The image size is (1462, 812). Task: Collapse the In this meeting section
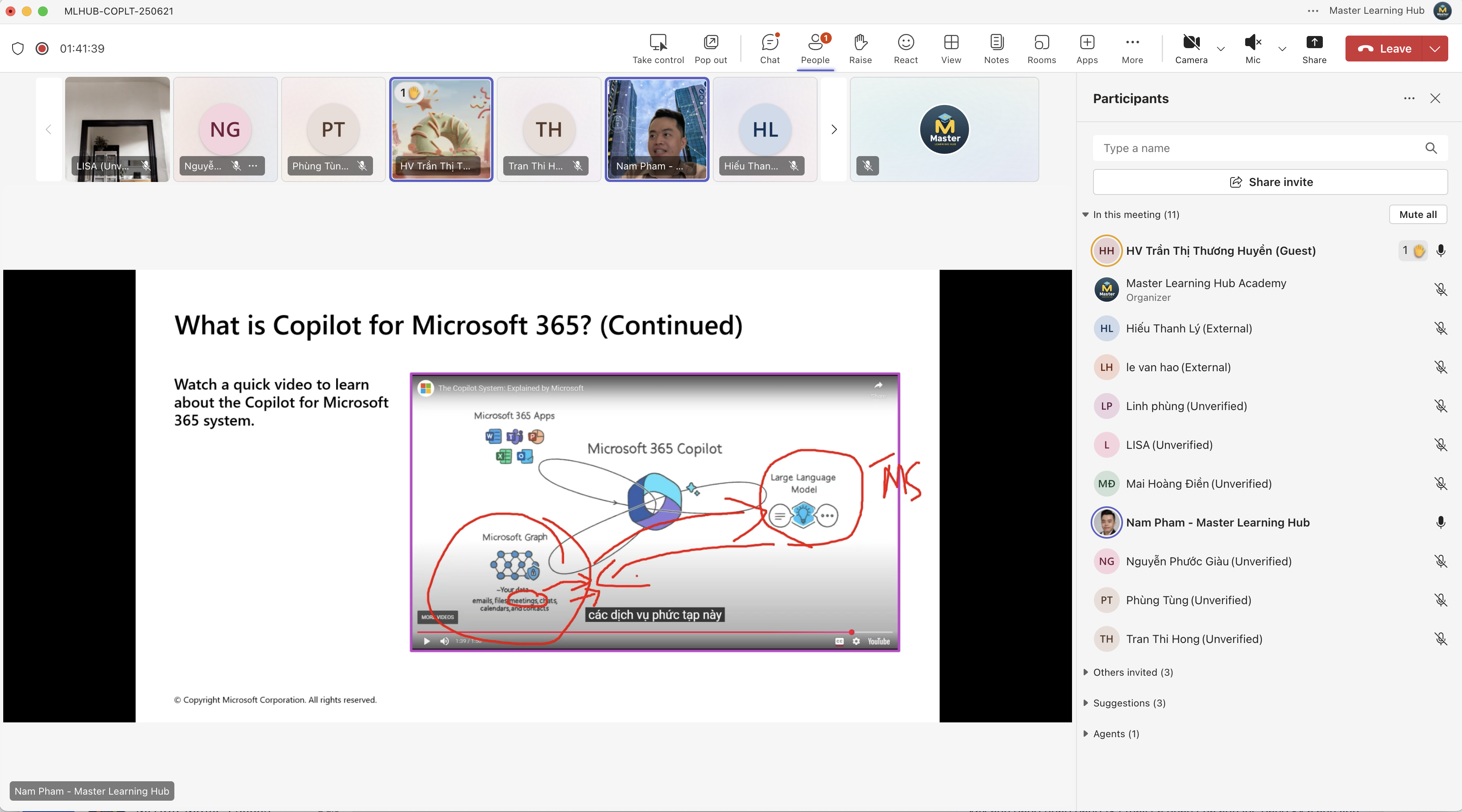pos(1085,214)
